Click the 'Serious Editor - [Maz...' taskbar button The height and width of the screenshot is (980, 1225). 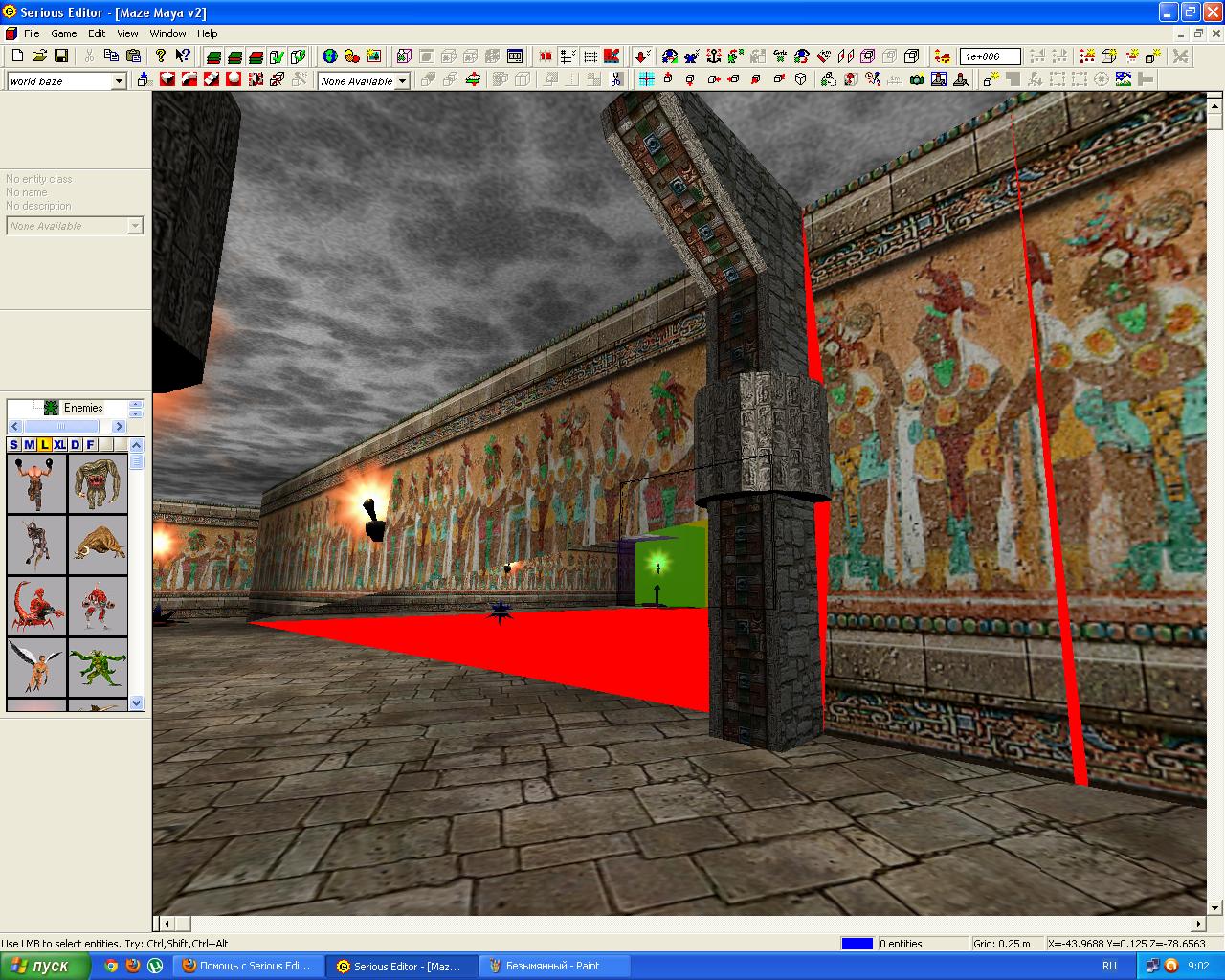pos(400,967)
